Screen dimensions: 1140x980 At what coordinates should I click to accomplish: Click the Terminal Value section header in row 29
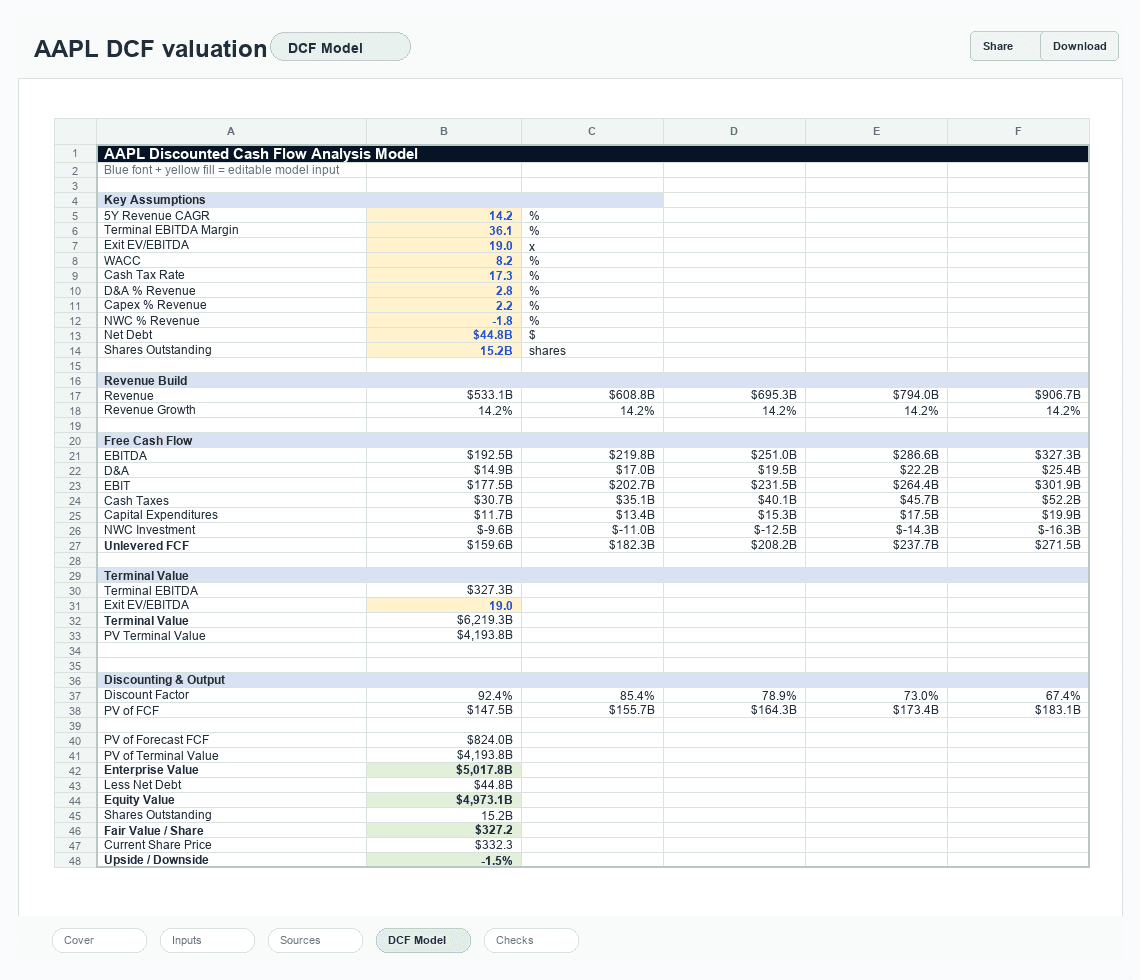[593, 575]
